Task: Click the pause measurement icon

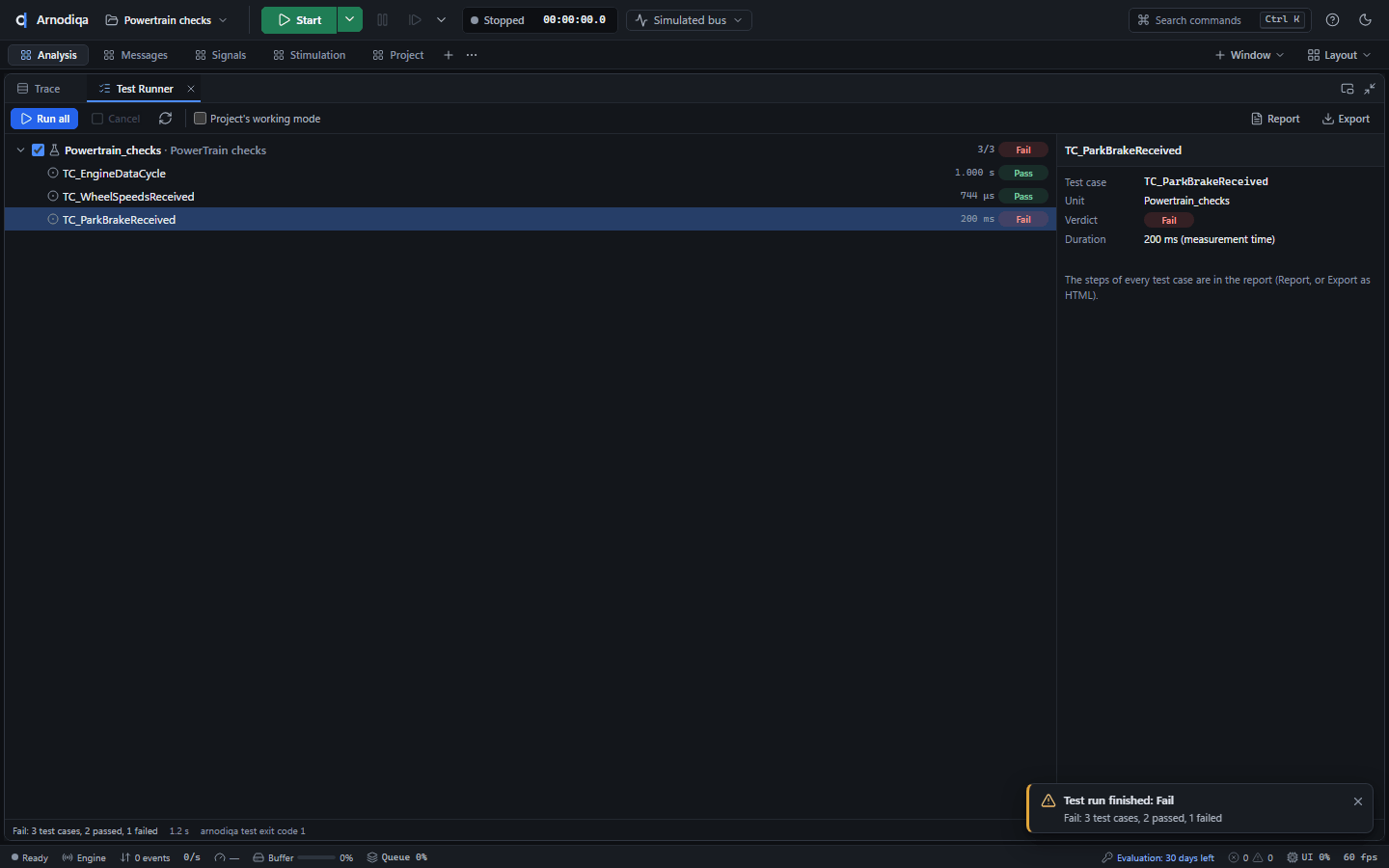Action: point(383,20)
